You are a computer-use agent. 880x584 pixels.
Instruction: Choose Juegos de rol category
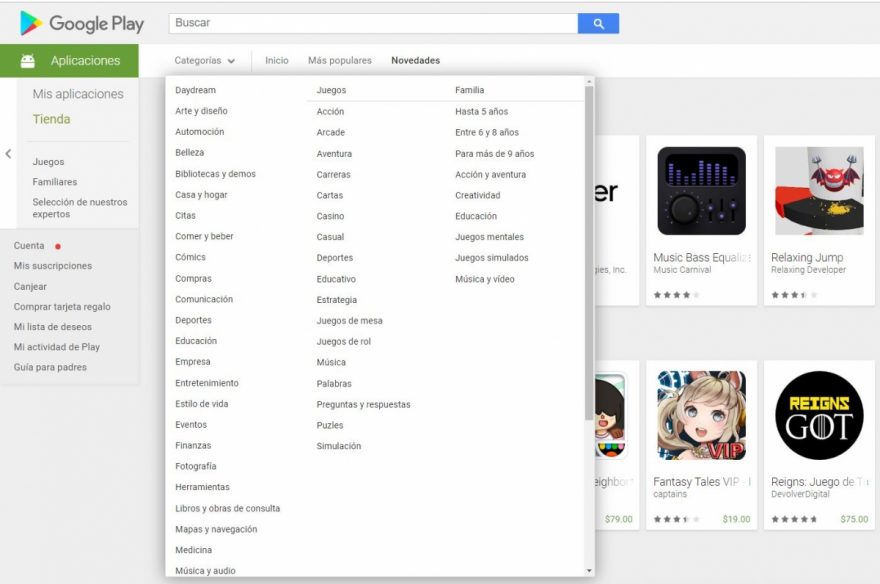coord(343,342)
